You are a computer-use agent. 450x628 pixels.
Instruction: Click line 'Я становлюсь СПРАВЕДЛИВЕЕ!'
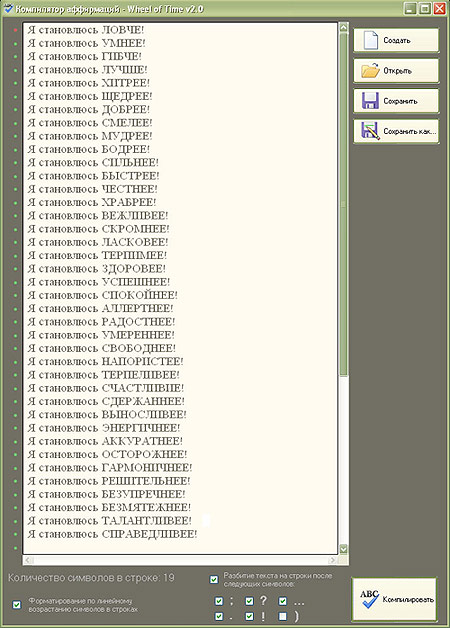click(112, 534)
